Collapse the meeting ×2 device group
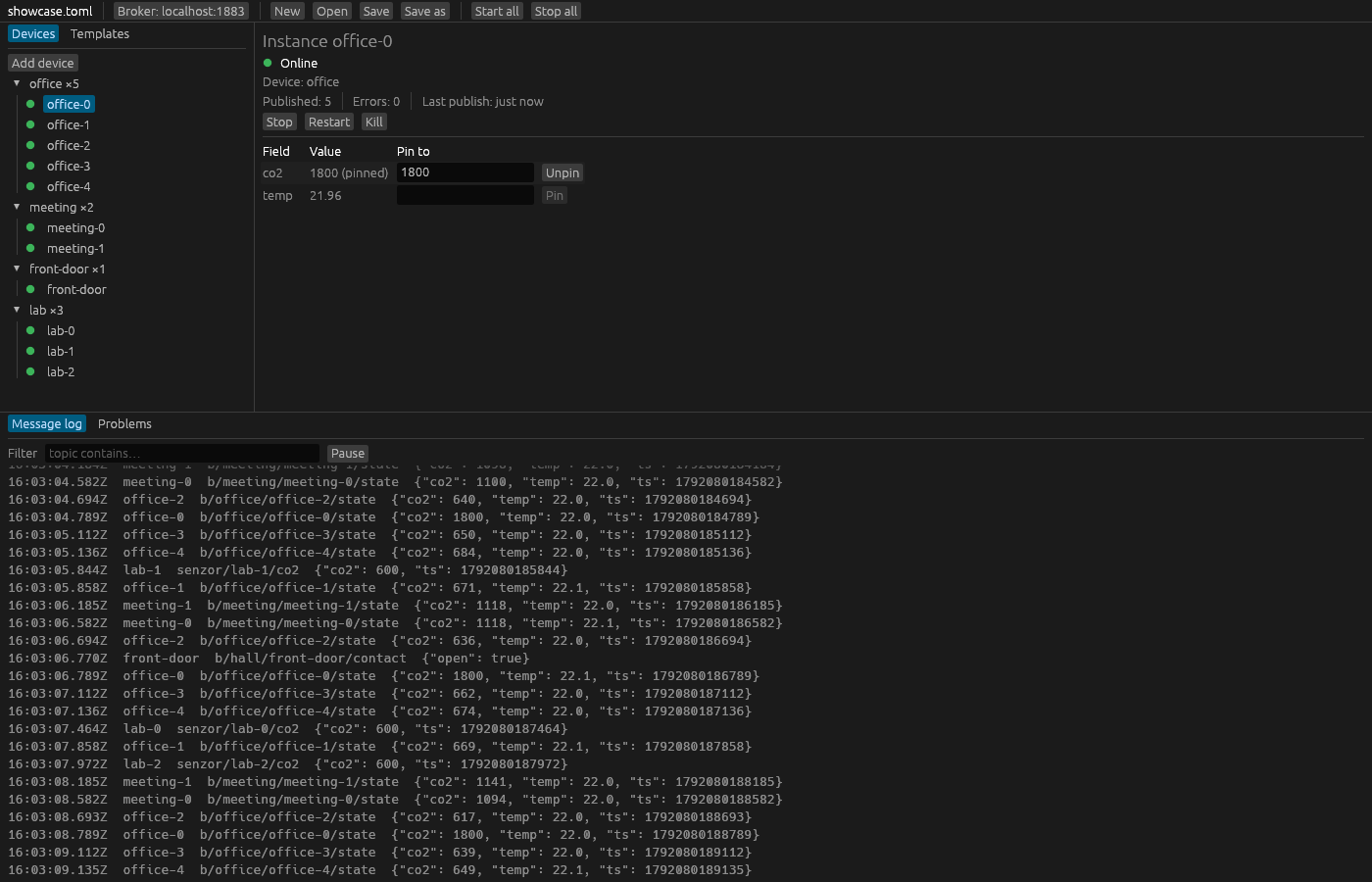This screenshot has width=1372, height=882. click(17, 207)
